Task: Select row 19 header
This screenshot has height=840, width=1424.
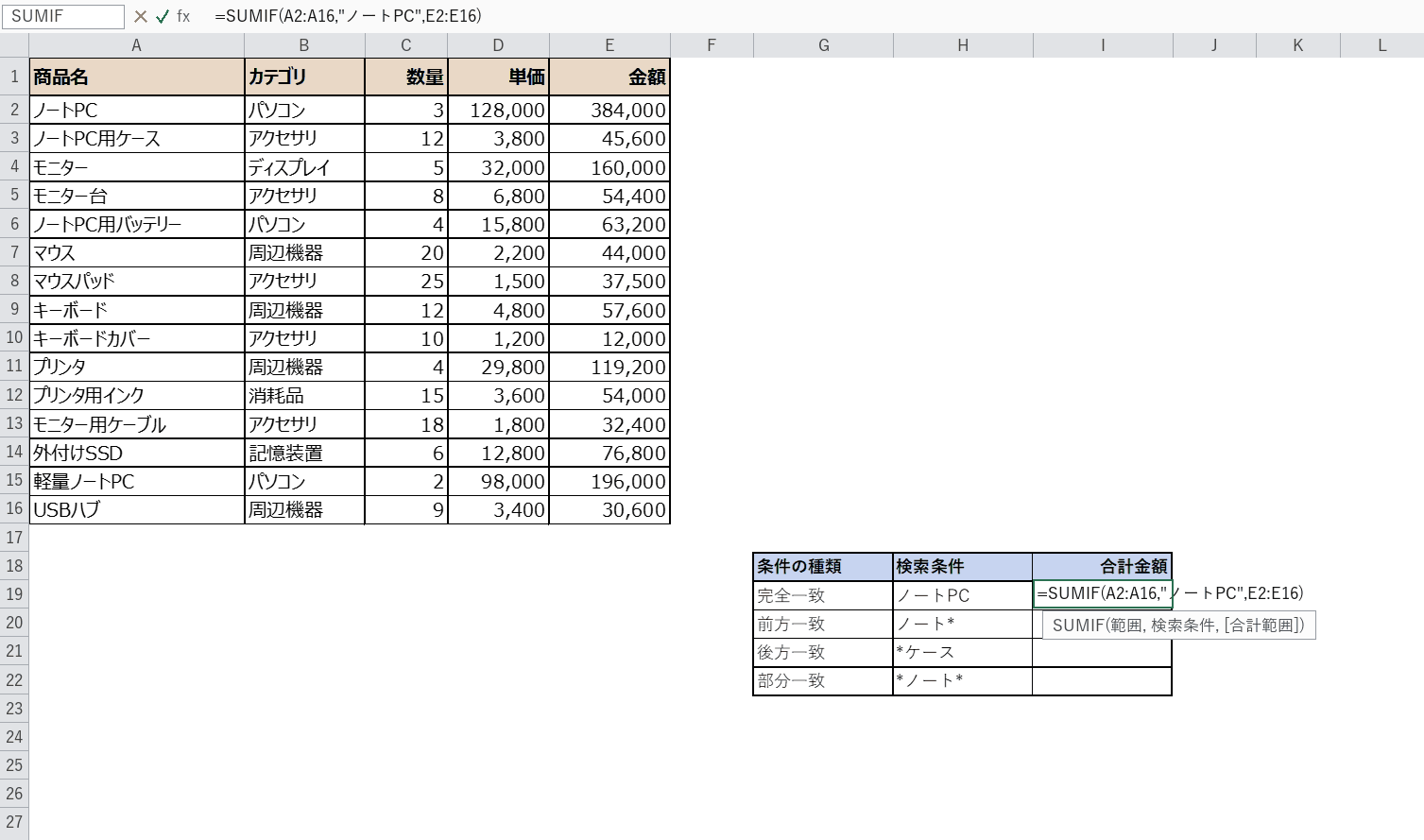Action: [14, 594]
